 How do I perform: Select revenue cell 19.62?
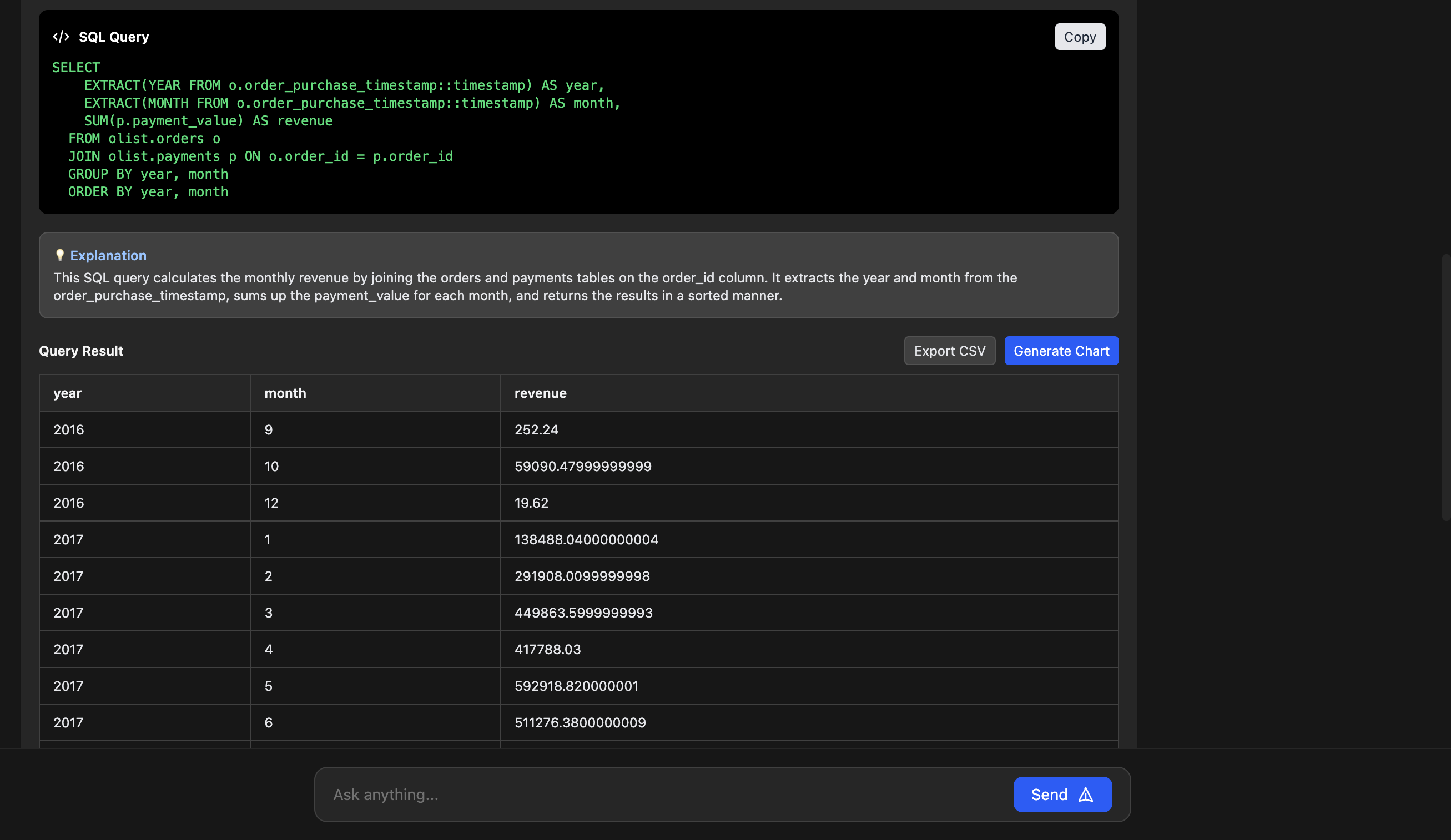click(x=809, y=503)
